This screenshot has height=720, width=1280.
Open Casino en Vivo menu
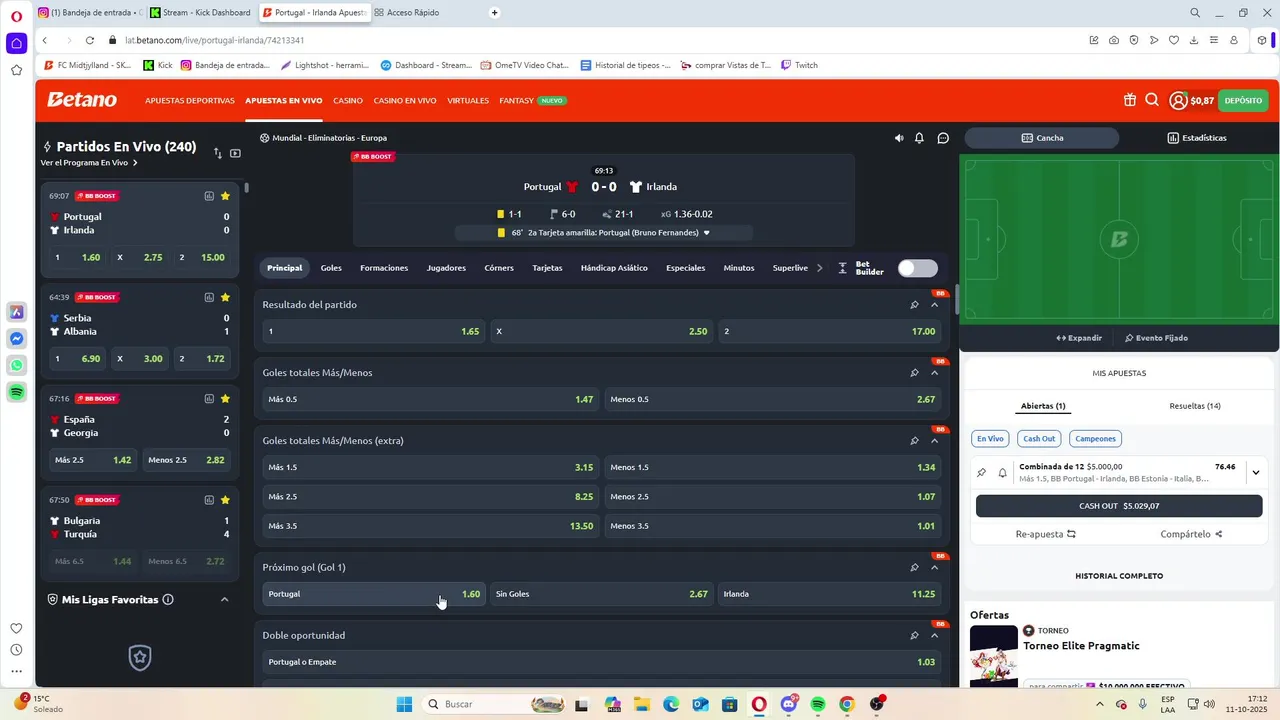coord(405,101)
